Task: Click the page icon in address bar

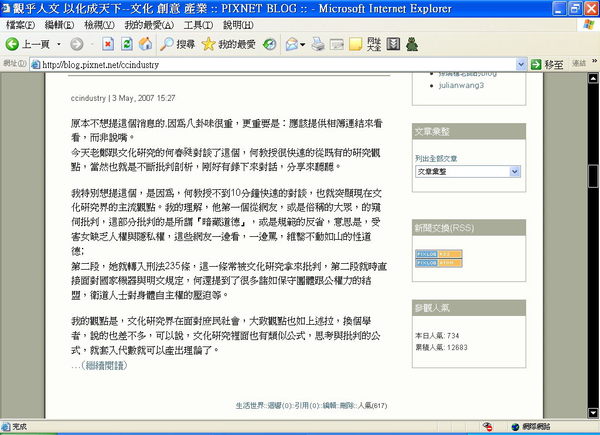Action: click(x=36, y=65)
